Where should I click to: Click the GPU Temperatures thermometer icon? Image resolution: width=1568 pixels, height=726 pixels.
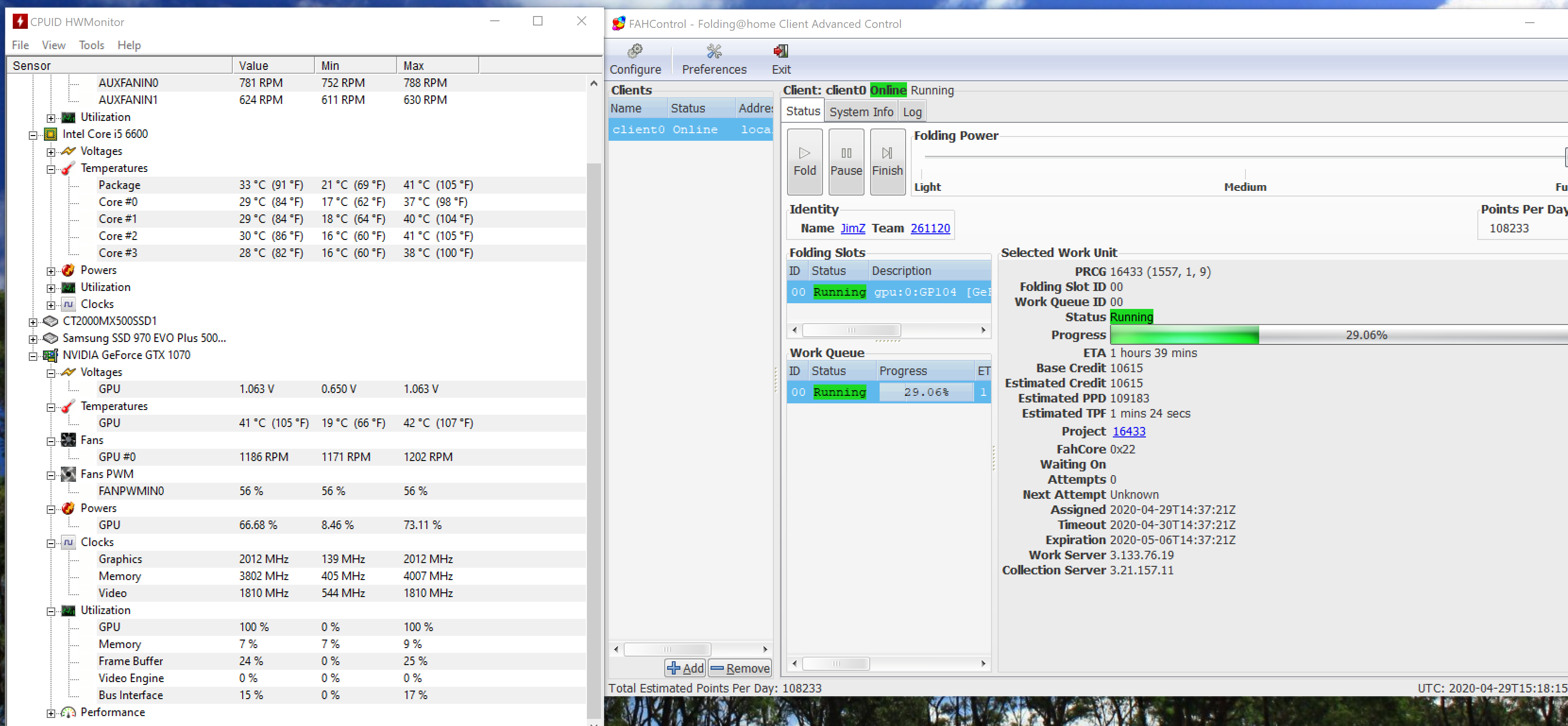tap(69, 406)
